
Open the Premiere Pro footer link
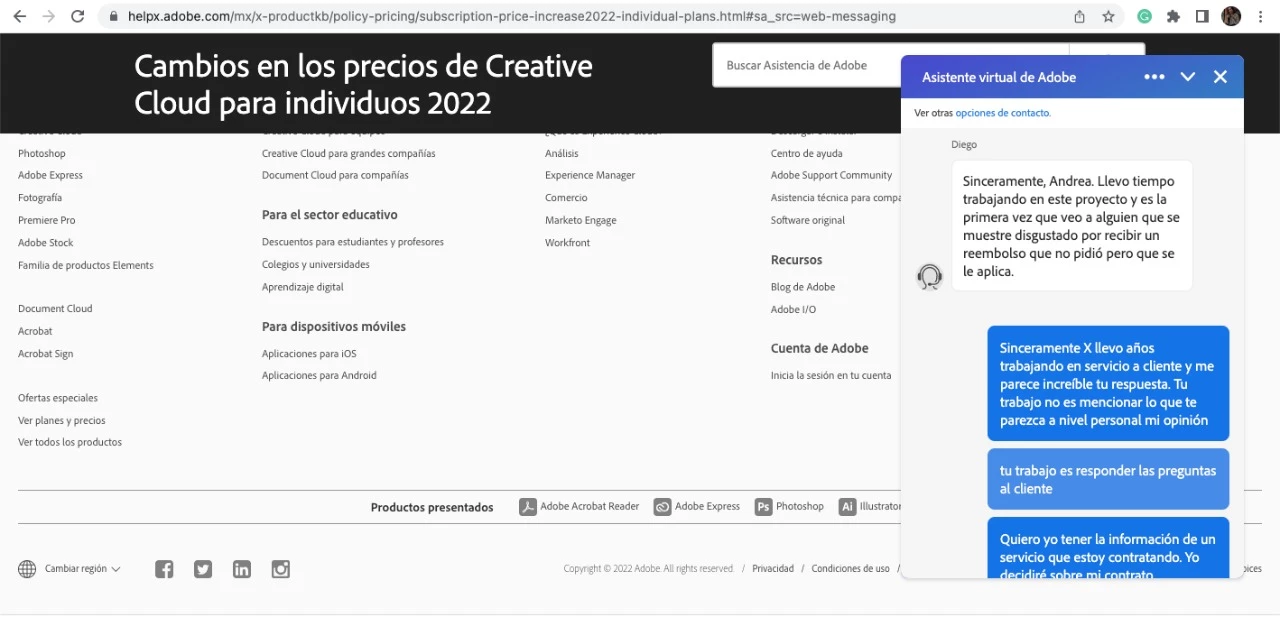[x=46, y=220]
